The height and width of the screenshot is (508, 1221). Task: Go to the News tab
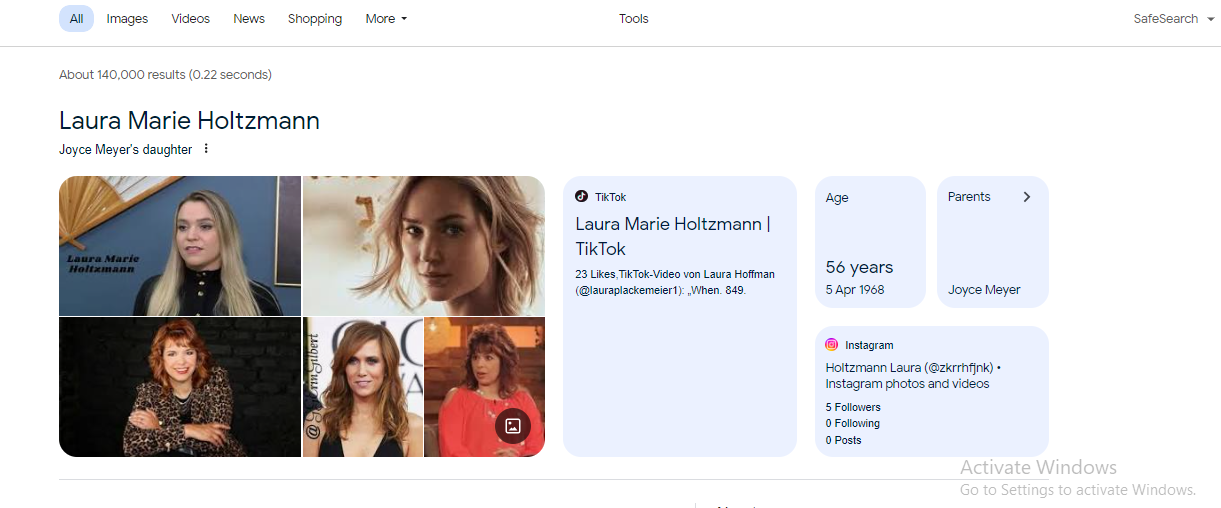tap(249, 19)
